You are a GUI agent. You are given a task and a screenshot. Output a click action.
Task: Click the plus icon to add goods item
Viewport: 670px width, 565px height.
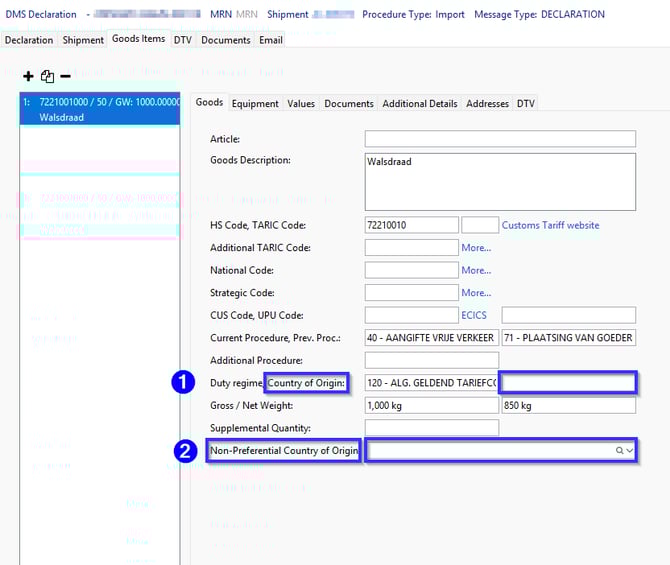pyautogui.click(x=28, y=77)
